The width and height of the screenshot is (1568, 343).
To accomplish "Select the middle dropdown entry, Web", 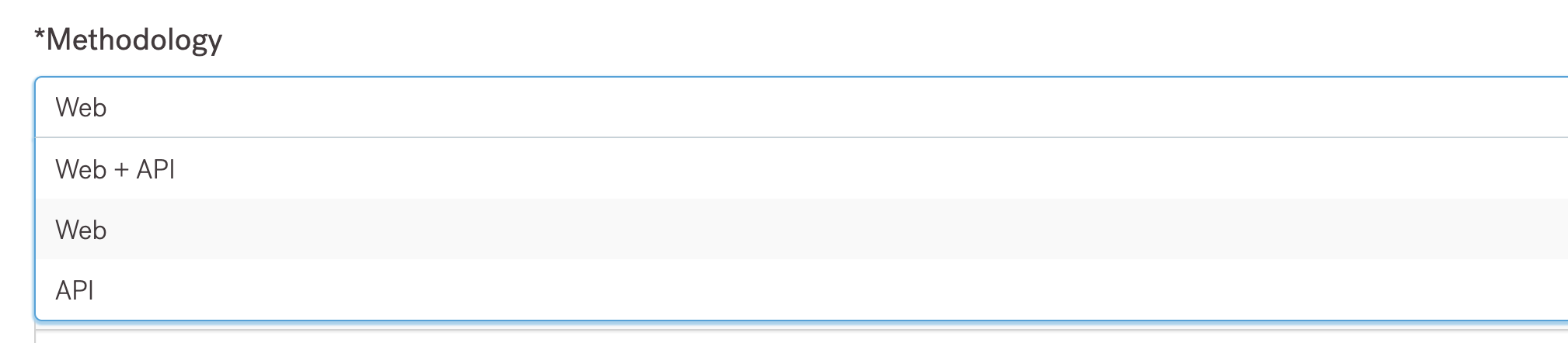I will pos(802,229).
